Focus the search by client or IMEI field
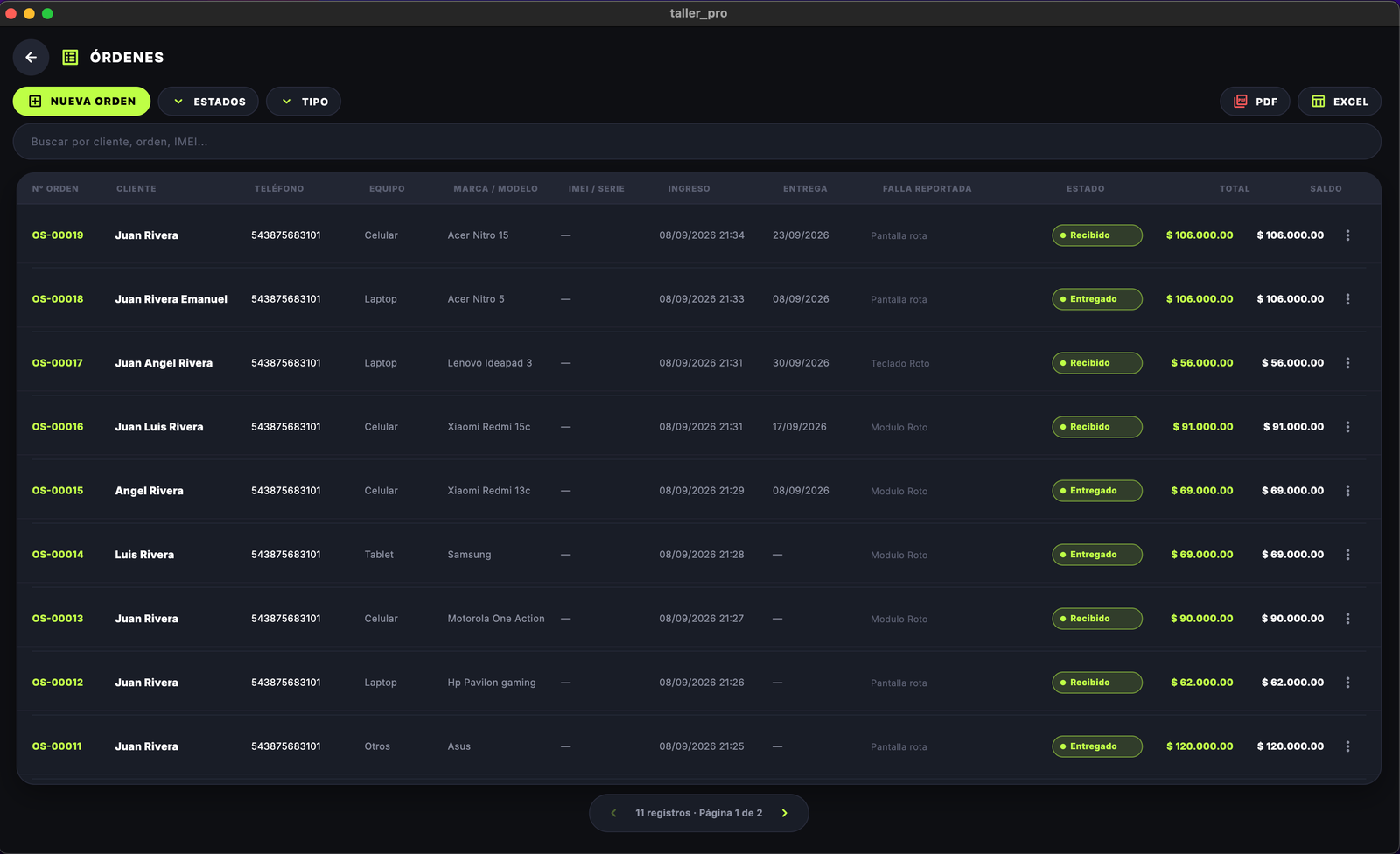This screenshot has height=854, width=1400. tap(696, 142)
